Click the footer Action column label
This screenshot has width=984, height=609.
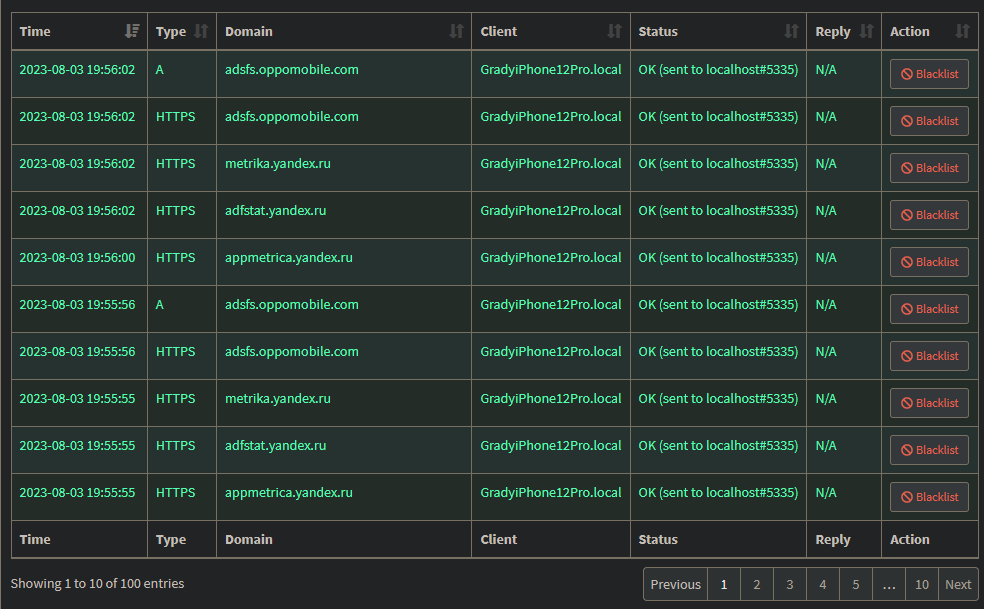coord(909,539)
